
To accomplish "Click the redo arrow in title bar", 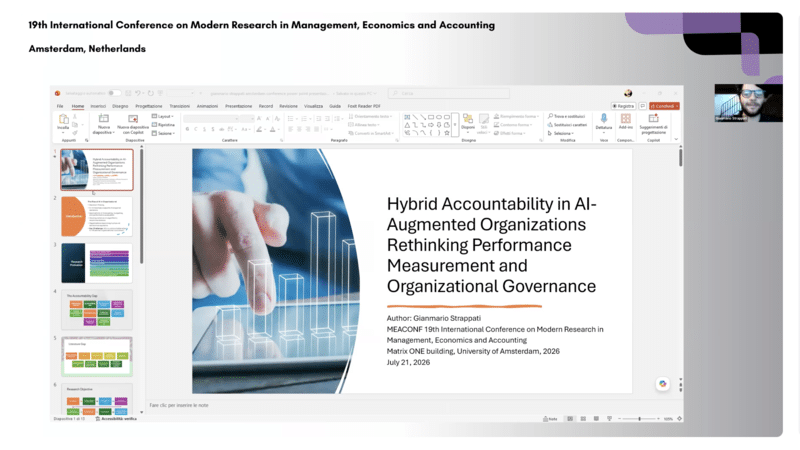I will (x=151, y=93).
